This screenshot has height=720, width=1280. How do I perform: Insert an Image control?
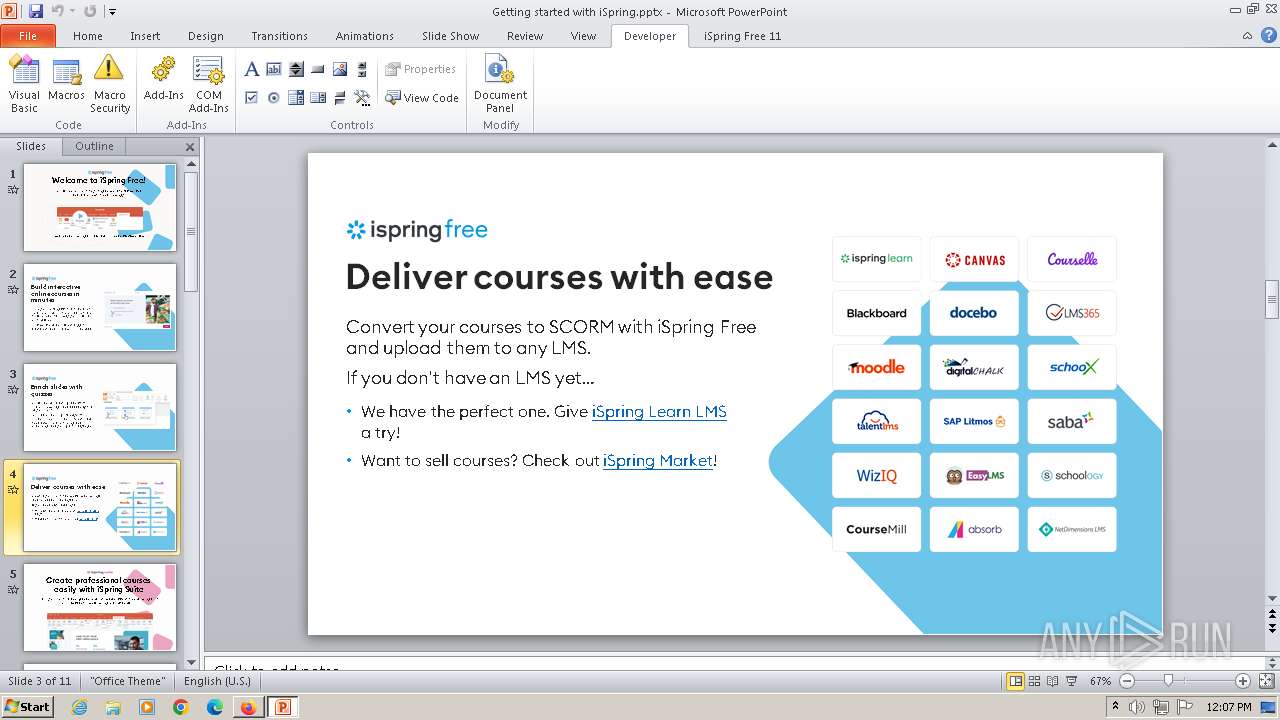pyautogui.click(x=340, y=69)
